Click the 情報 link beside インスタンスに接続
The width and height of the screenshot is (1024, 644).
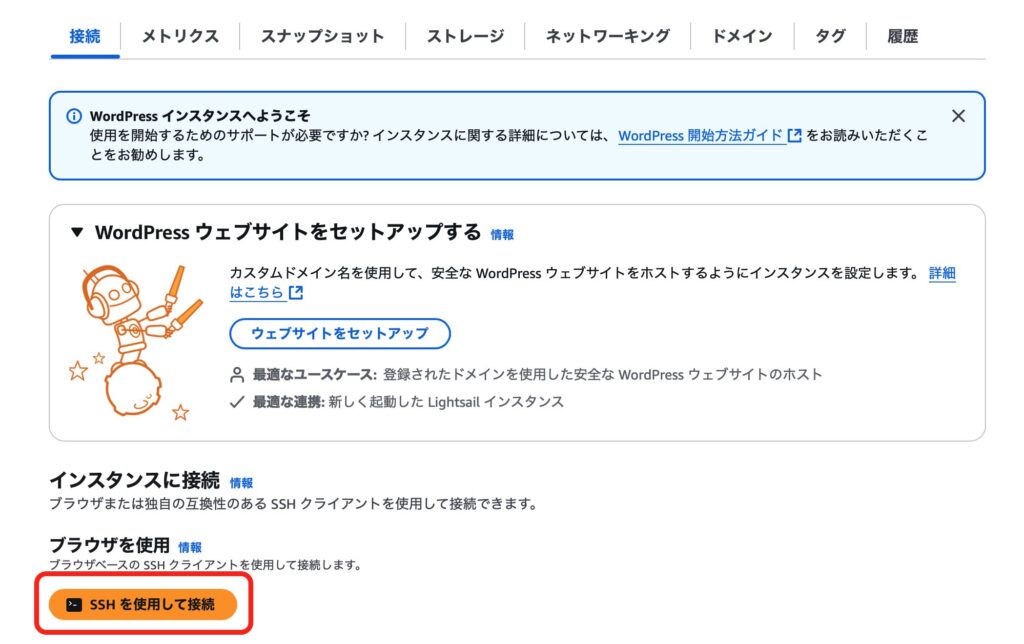click(x=241, y=483)
